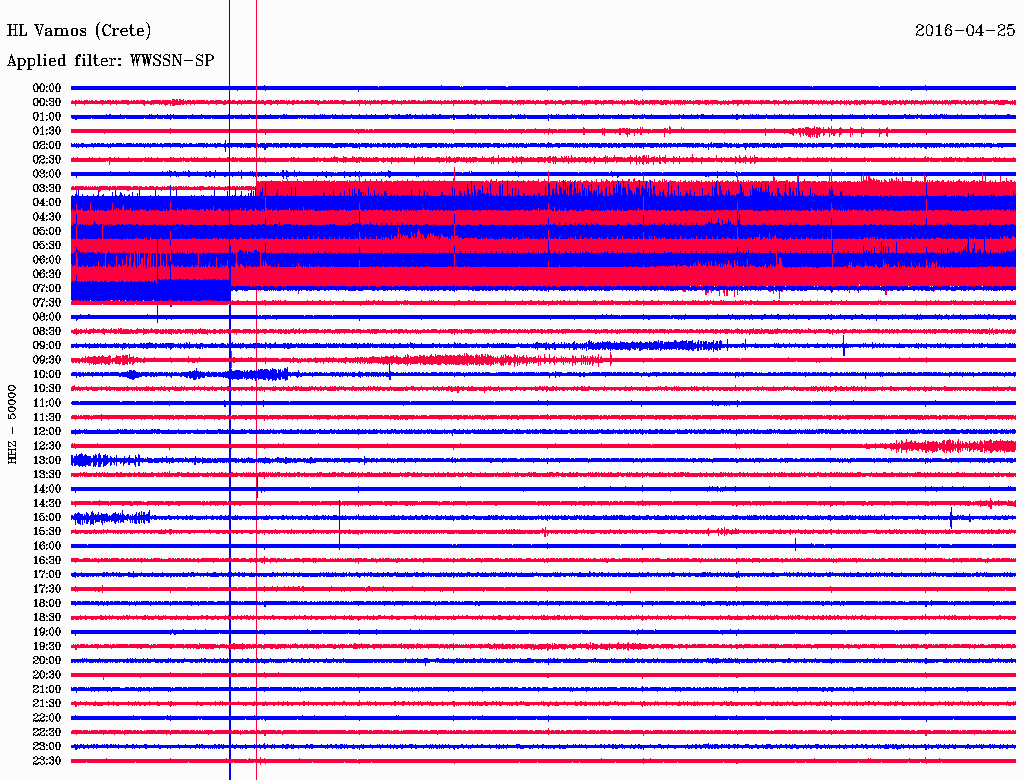Select the 07:30 time label

click(46, 302)
